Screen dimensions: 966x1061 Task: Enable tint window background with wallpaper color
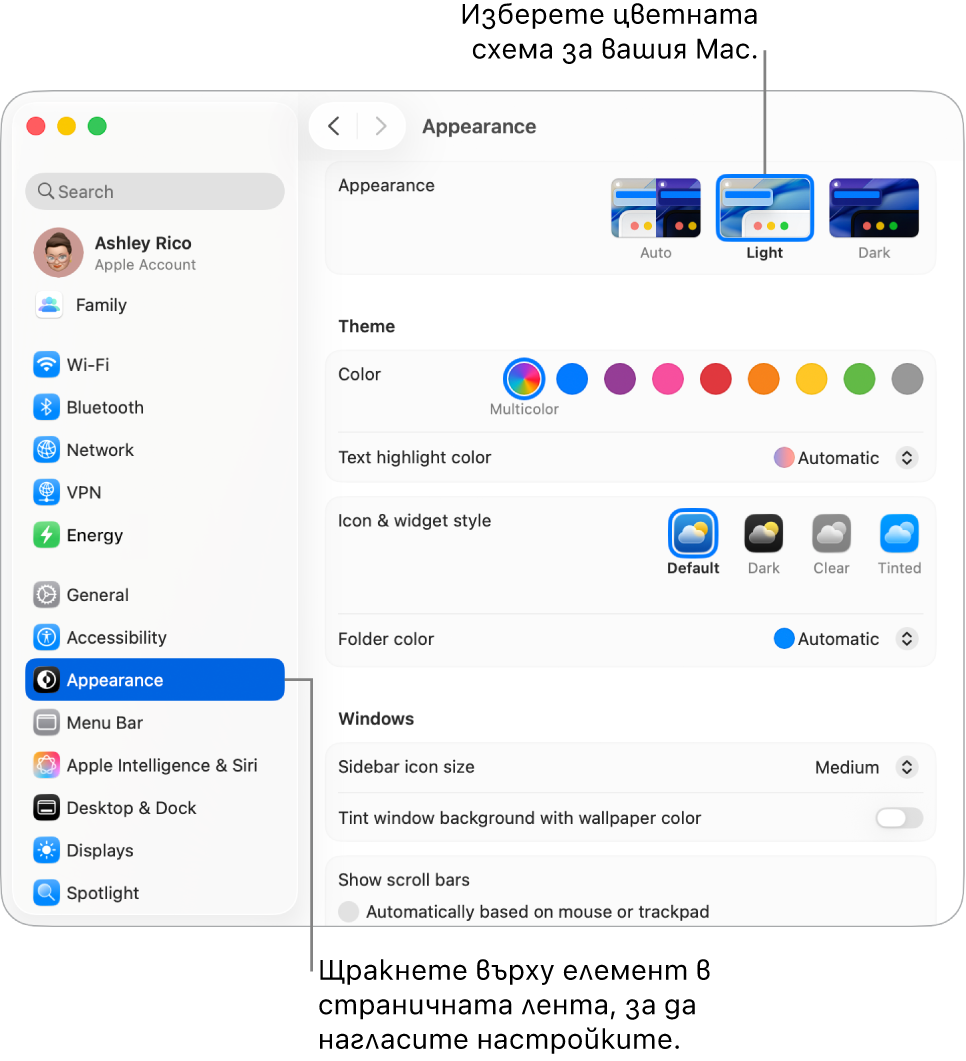pyautogui.click(x=897, y=818)
